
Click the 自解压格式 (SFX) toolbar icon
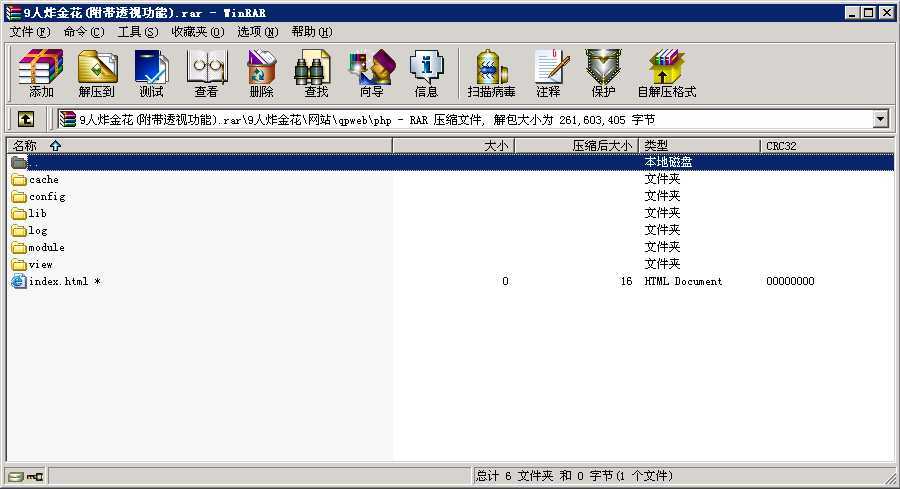click(x=666, y=74)
